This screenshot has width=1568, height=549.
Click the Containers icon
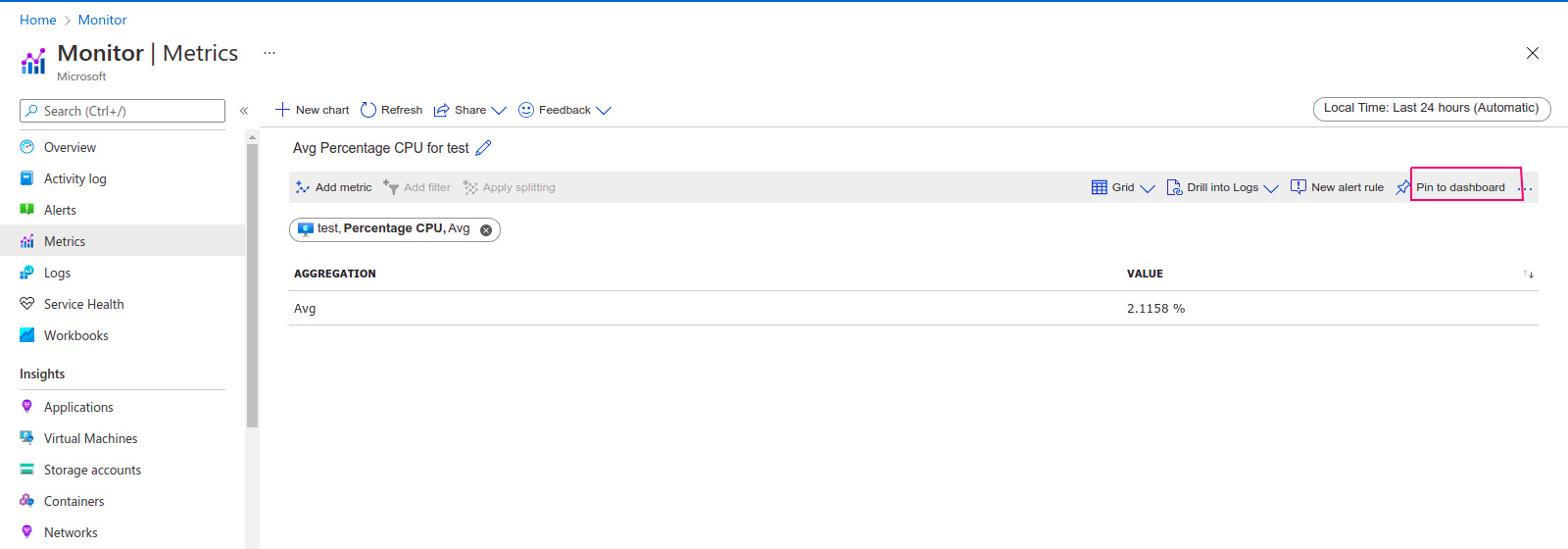click(27, 501)
